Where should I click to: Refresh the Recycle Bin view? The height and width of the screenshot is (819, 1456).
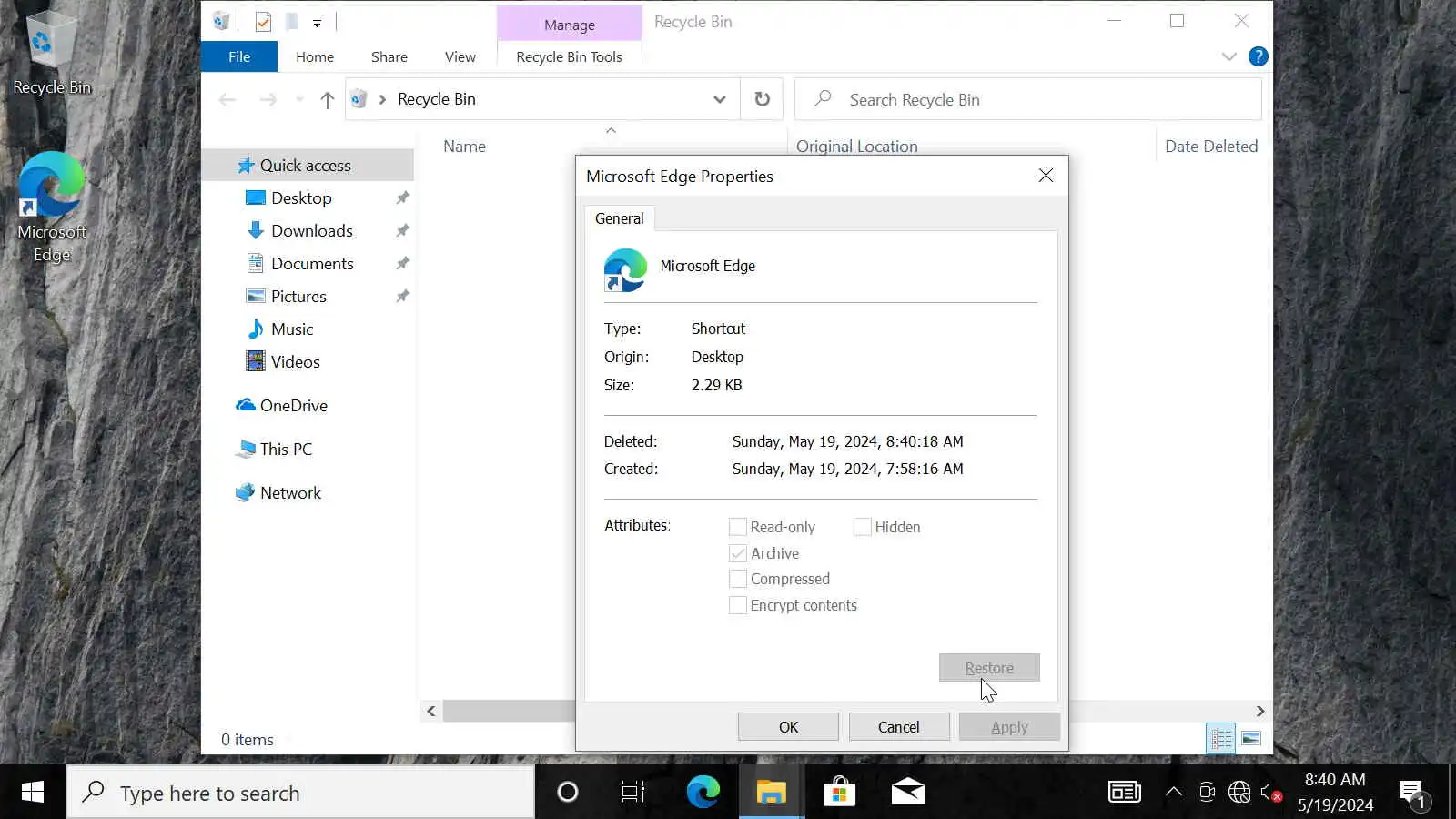pyautogui.click(x=763, y=99)
